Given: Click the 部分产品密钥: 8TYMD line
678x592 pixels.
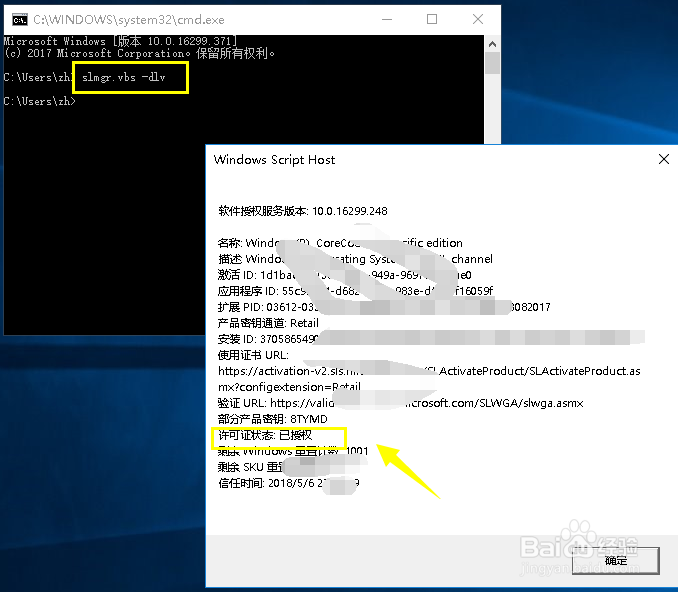Looking at the screenshot, I should tap(273, 419).
